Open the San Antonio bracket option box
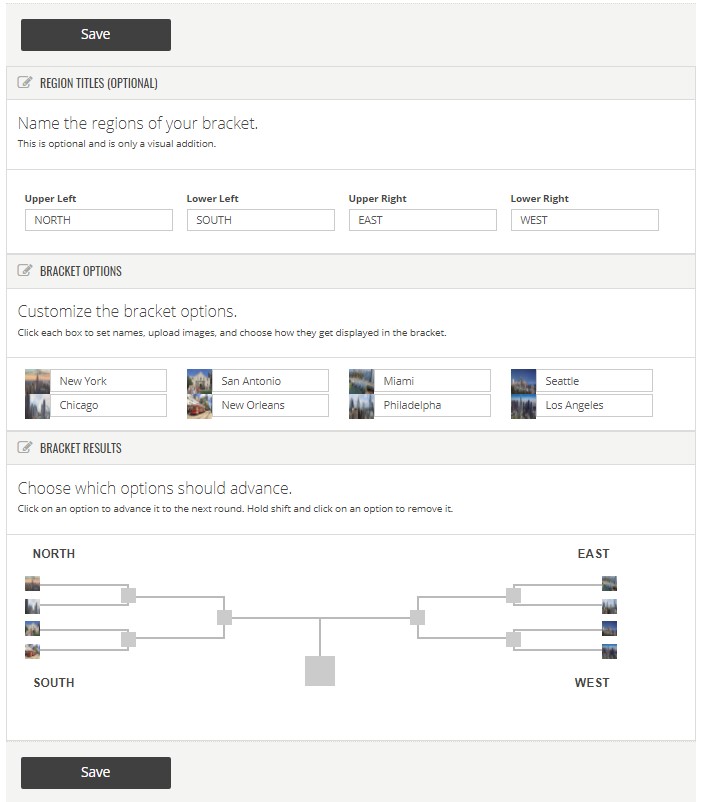This screenshot has width=712, height=802. pyautogui.click(x=270, y=381)
